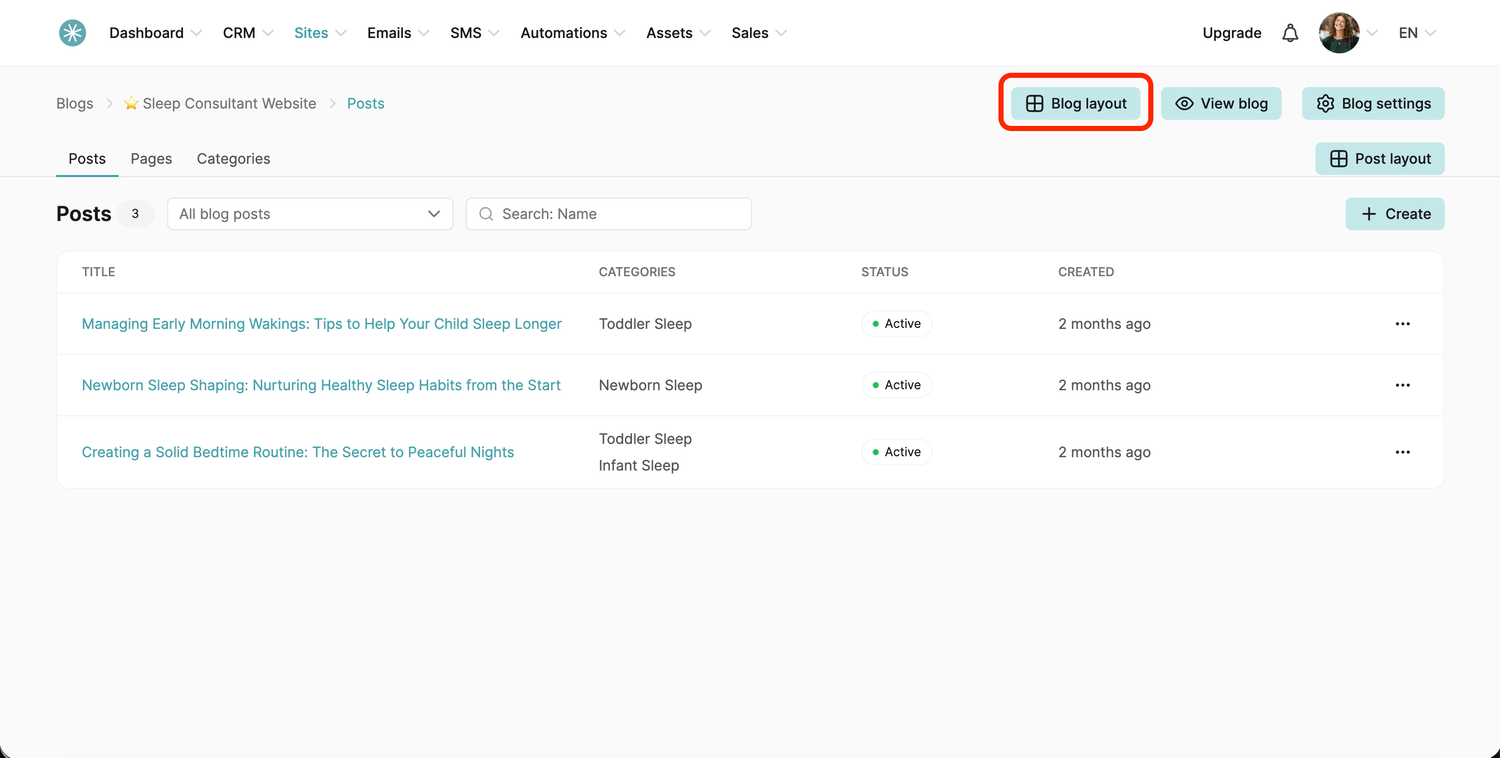
Task: Click the Blog layout button
Action: click(x=1076, y=103)
